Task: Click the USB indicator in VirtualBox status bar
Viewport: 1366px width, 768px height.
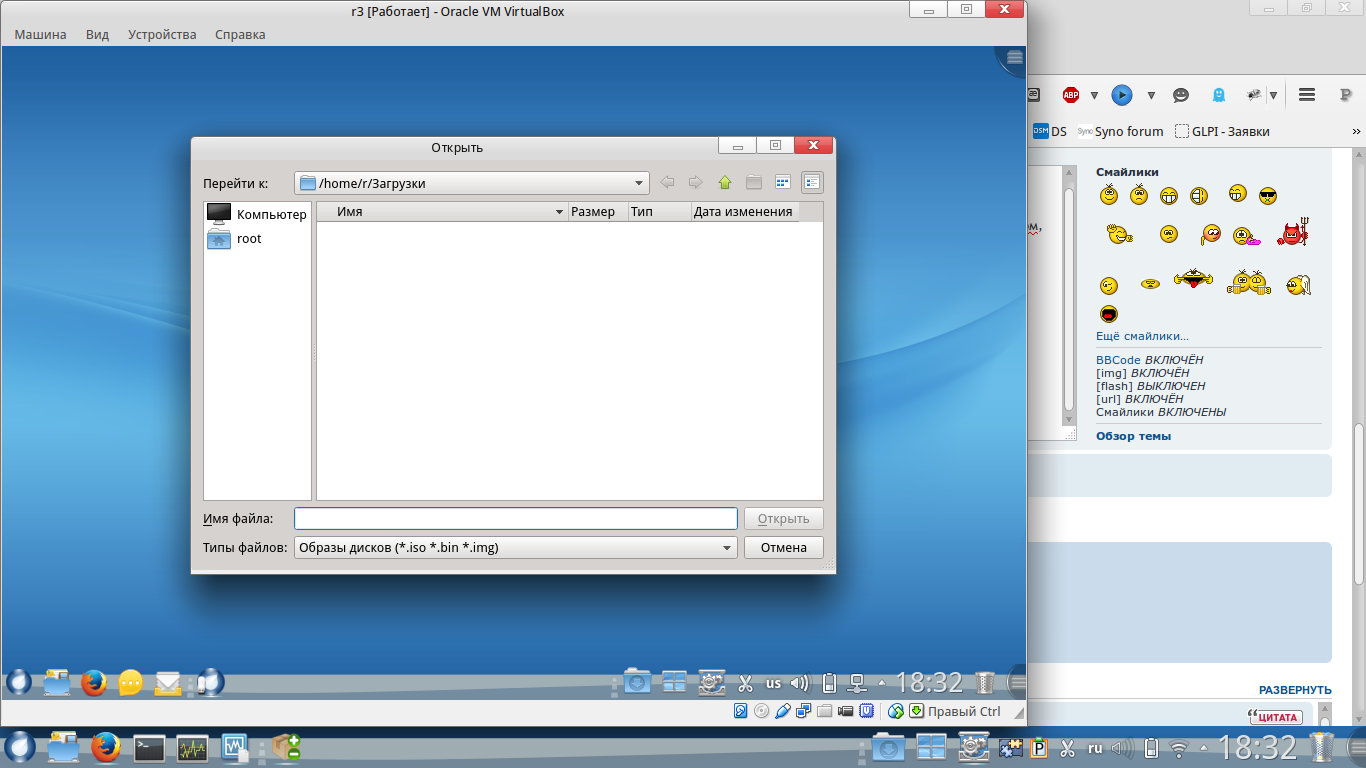Action: 783,712
